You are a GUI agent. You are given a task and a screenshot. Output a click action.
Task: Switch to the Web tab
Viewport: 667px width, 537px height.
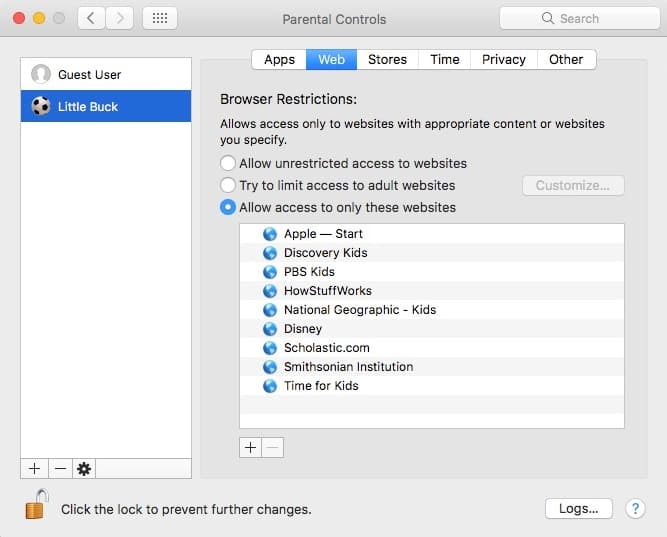tap(331, 59)
